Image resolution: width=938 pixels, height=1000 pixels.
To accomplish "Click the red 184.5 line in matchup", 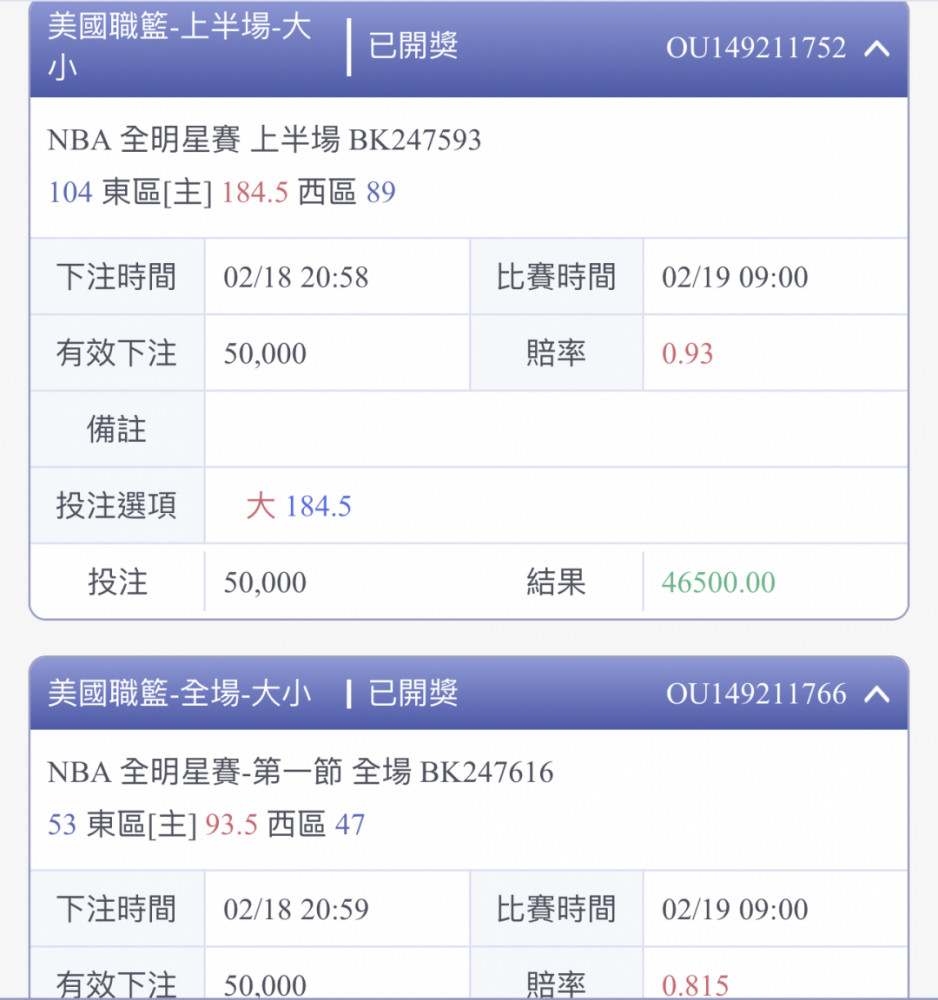I will click(x=254, y=192).
